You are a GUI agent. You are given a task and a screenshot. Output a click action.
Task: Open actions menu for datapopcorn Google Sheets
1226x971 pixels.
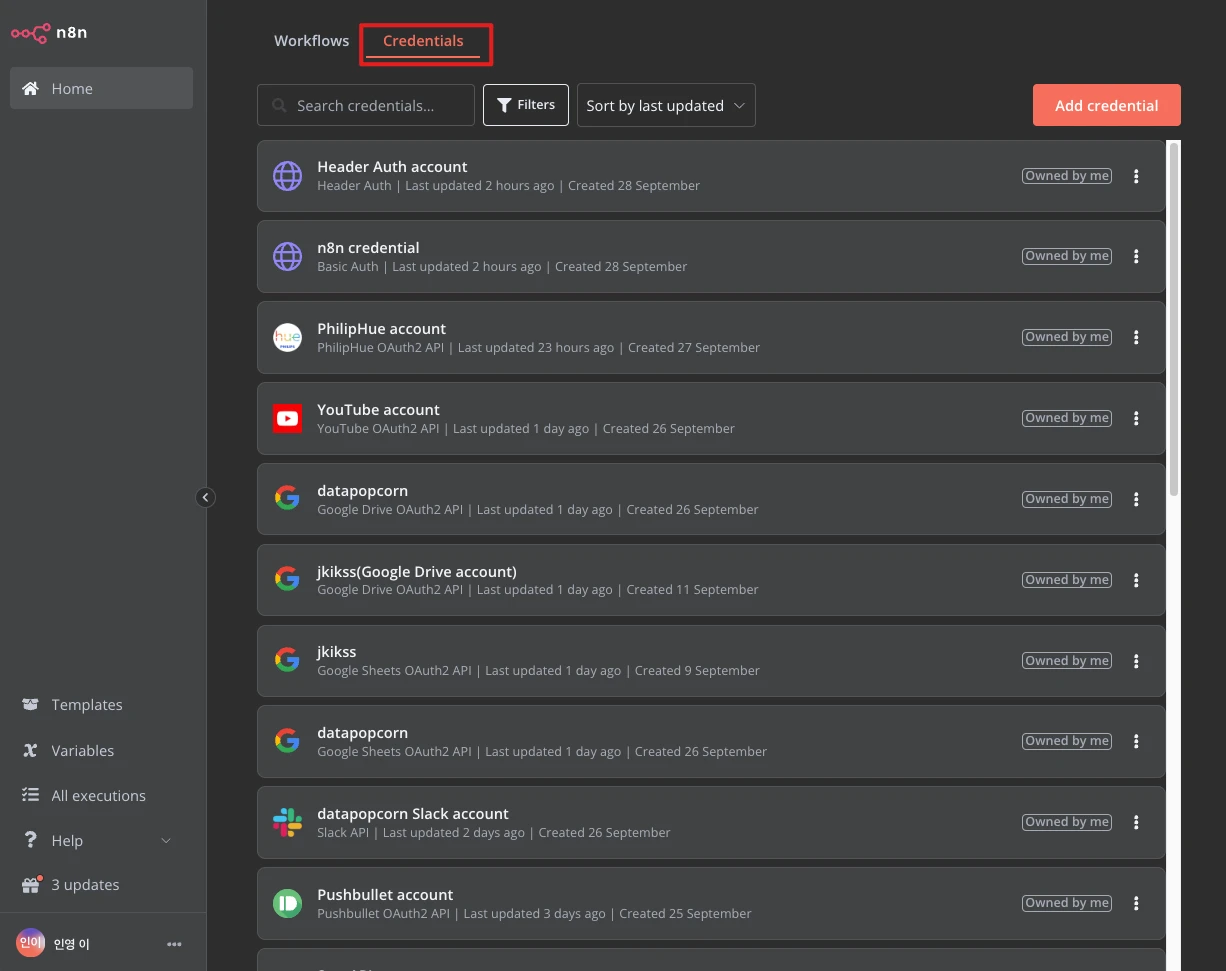click(x=1136, y=741)
